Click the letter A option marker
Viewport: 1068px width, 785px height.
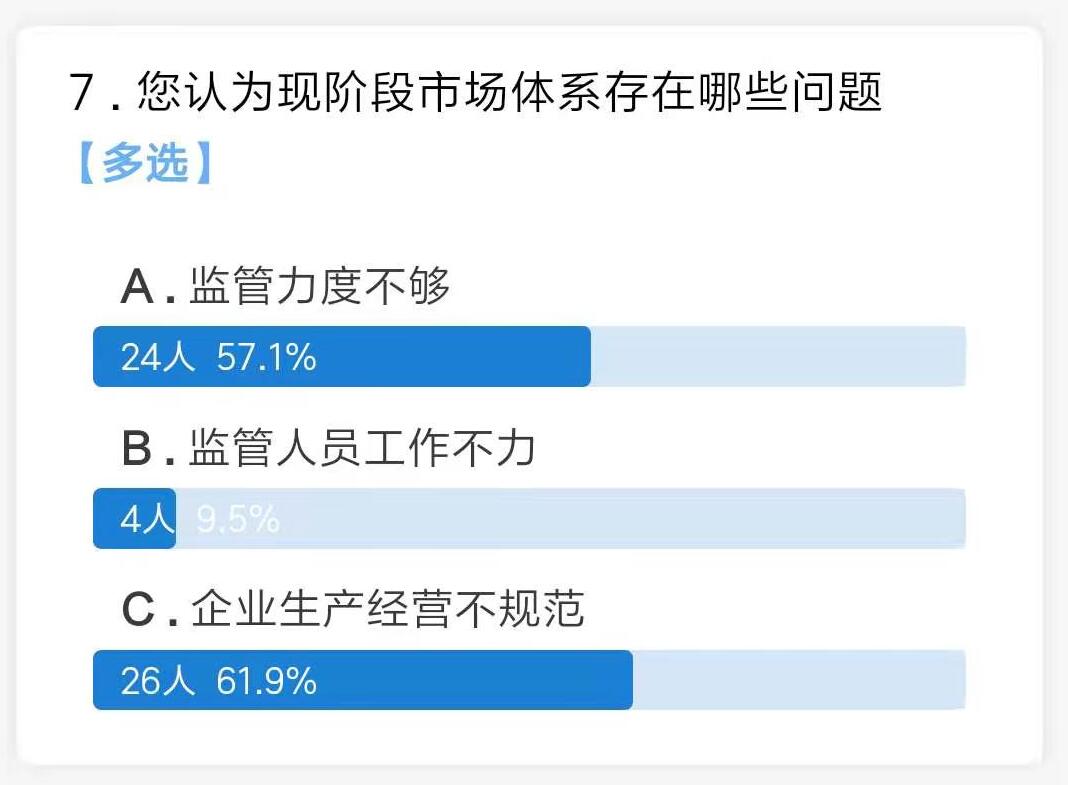tap(138, 286)
